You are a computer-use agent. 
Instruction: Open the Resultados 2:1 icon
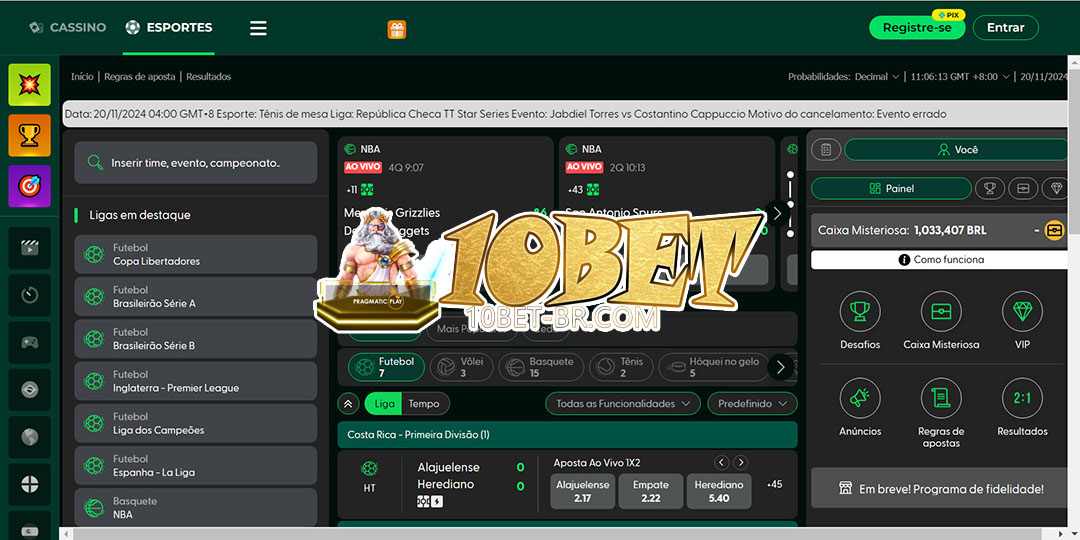1022,398
